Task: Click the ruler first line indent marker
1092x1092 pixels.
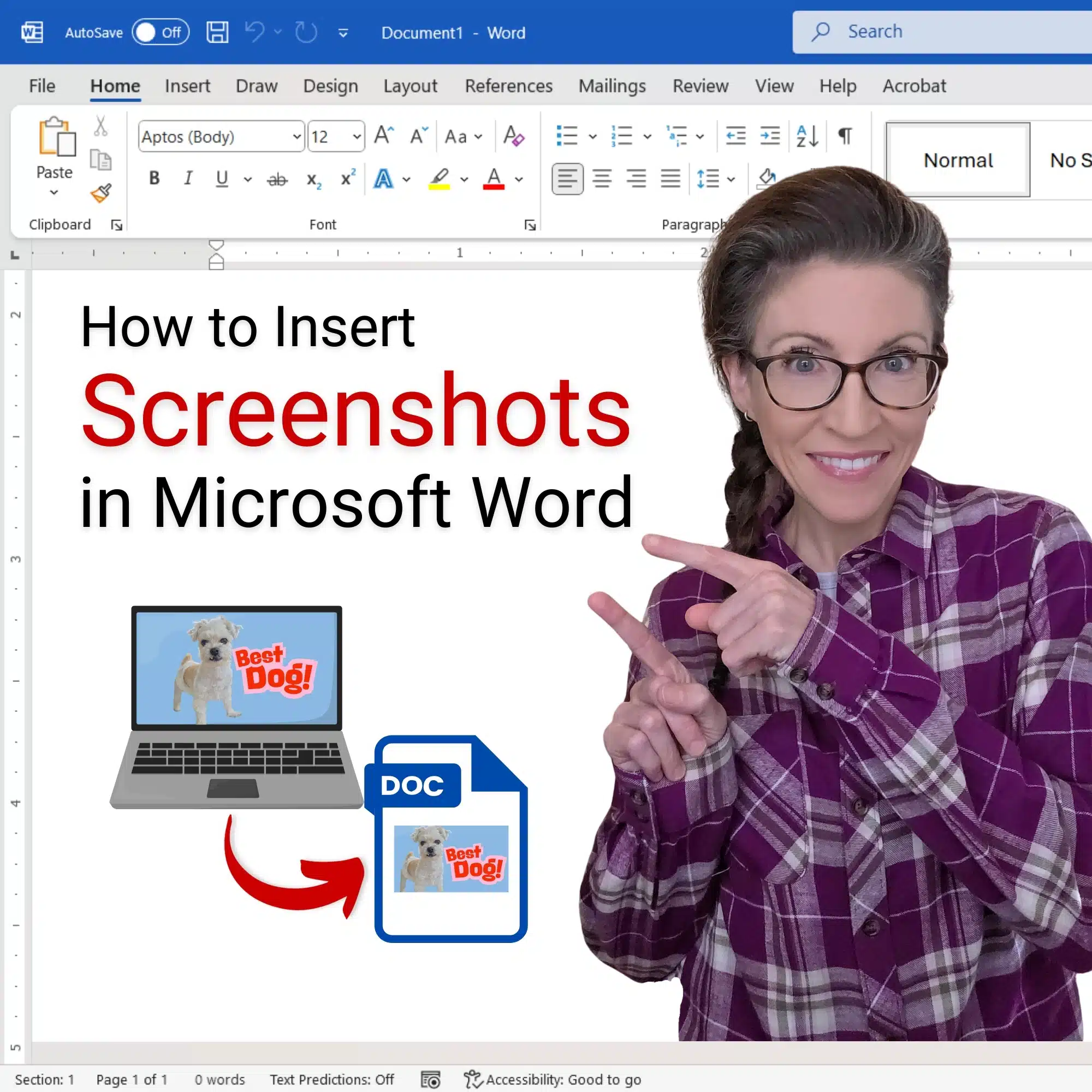Action: [x=216, y=245]
